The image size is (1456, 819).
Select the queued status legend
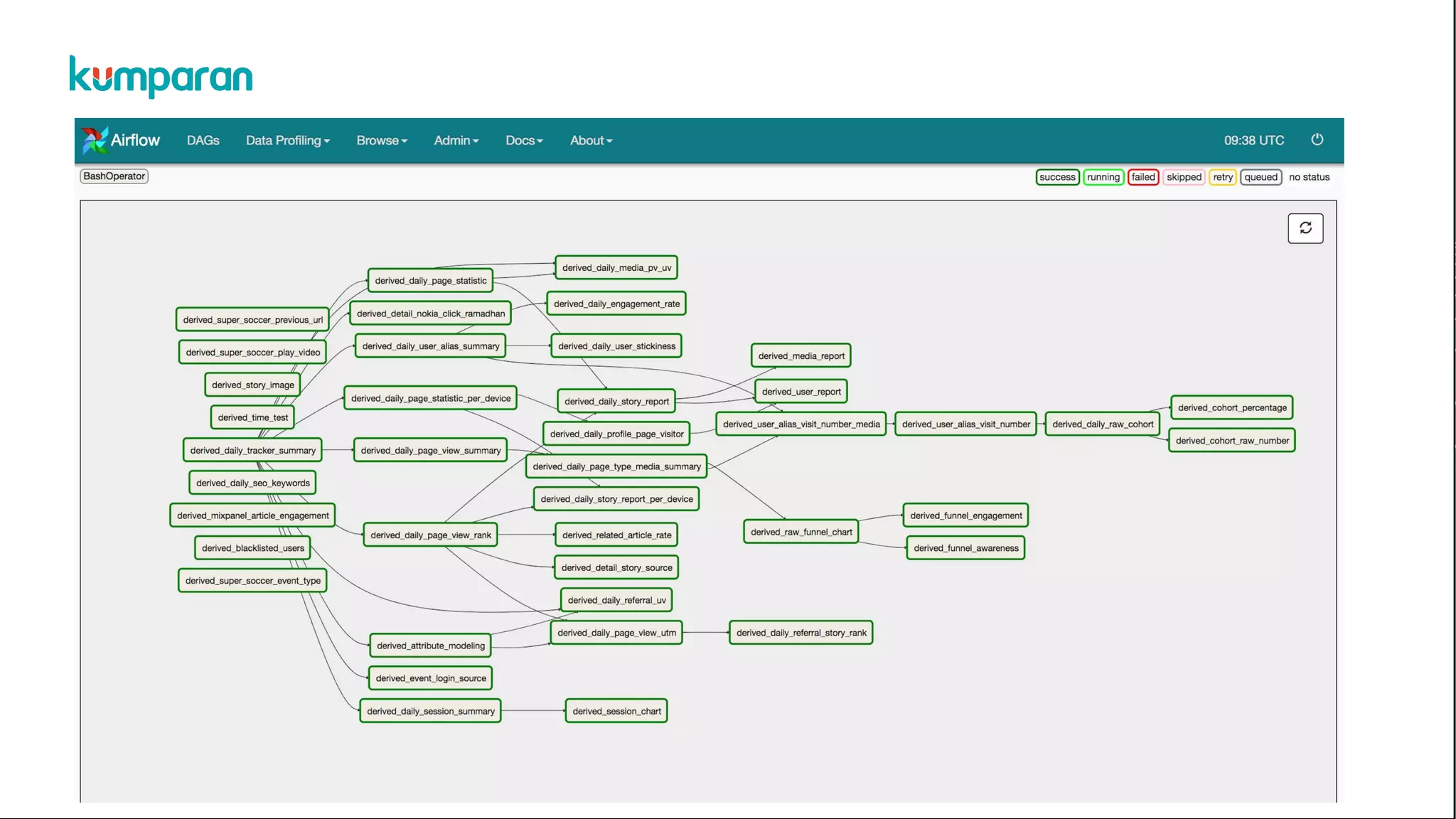[1260, 177]
